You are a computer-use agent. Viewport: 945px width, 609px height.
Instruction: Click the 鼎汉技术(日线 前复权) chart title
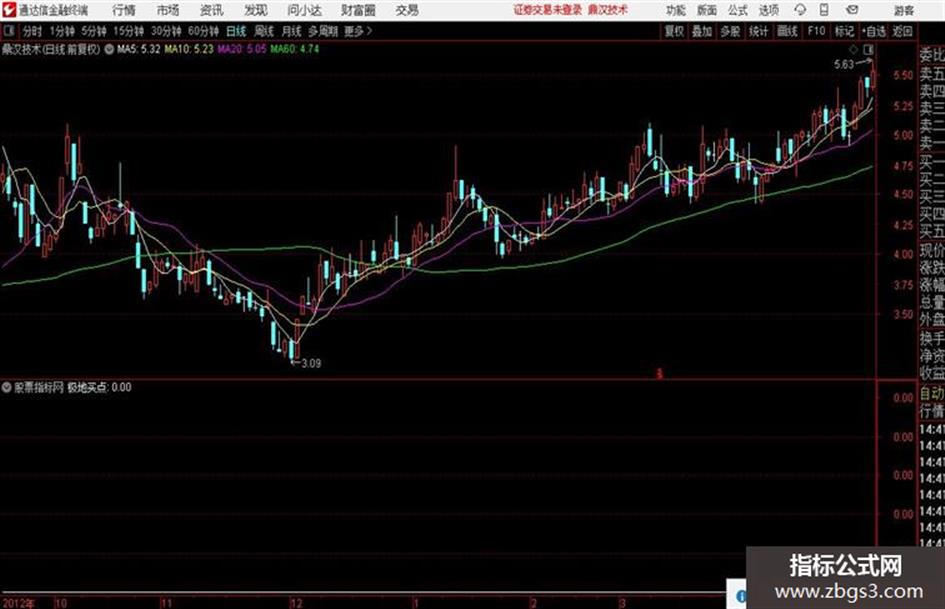tap(51, 49)
